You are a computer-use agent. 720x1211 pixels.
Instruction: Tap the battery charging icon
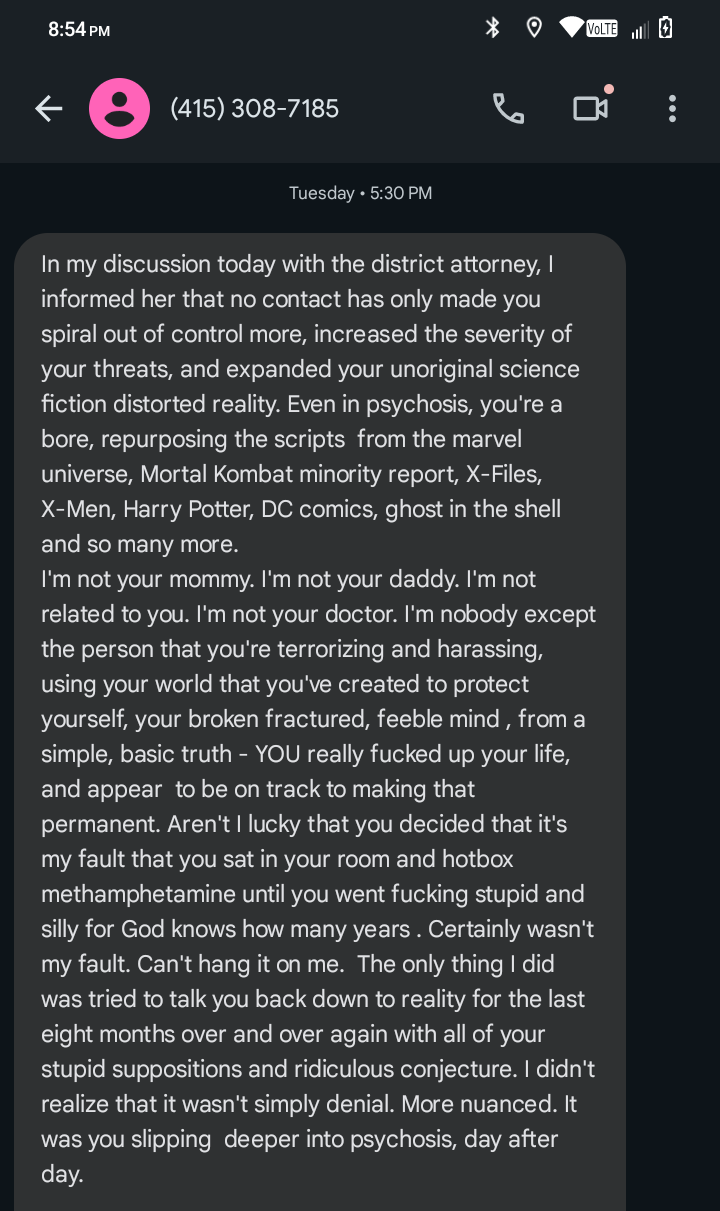coord(666,28)
